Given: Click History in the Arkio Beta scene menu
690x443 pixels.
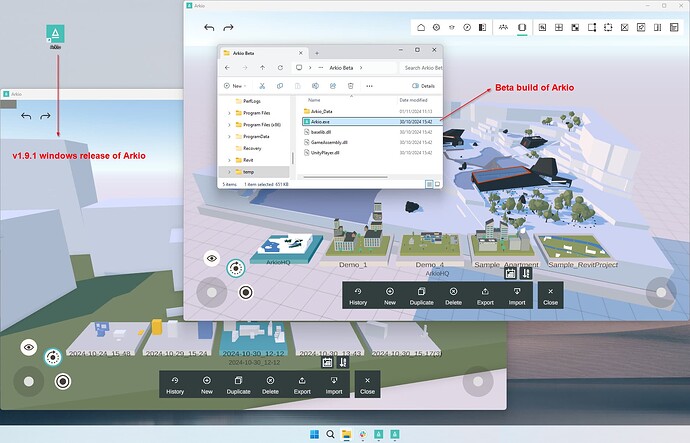Looking at the screenshot, I should (x=358, y=296).
